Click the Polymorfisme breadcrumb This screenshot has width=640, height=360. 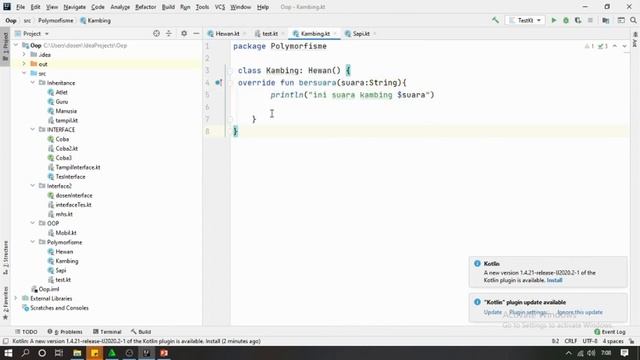[56, 20]
